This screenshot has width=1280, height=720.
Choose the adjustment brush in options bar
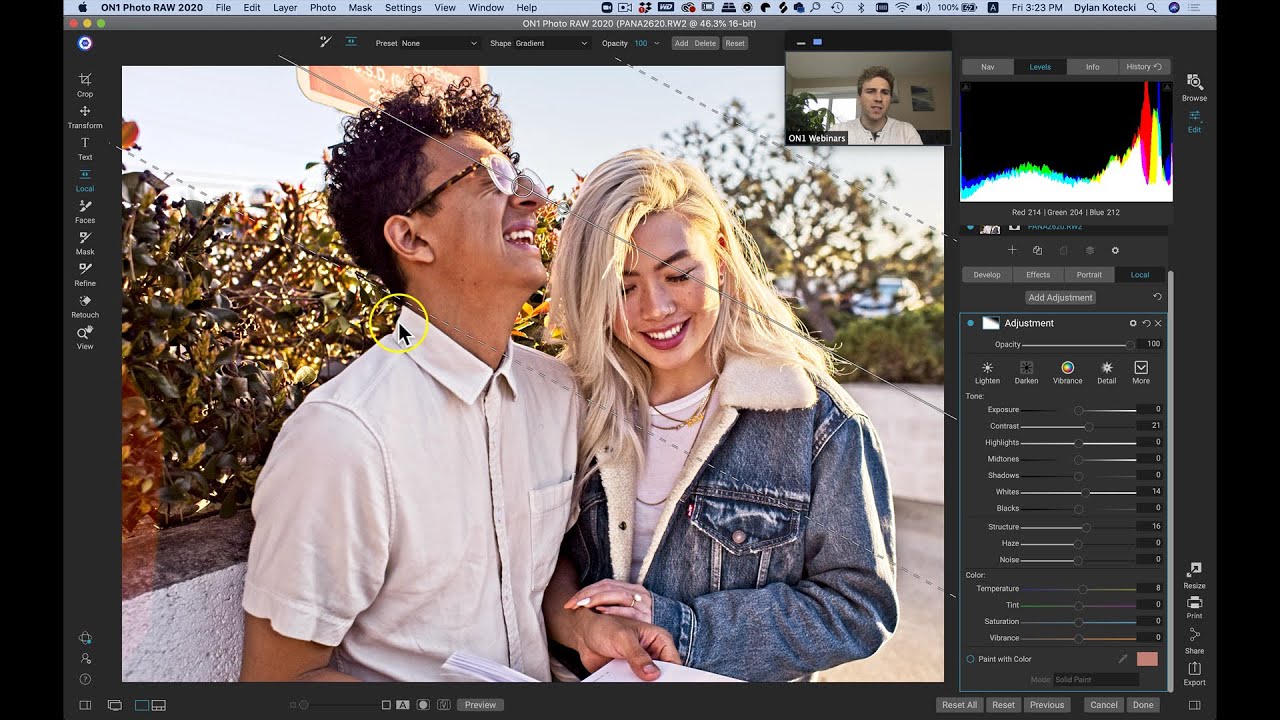coord(325,42)
